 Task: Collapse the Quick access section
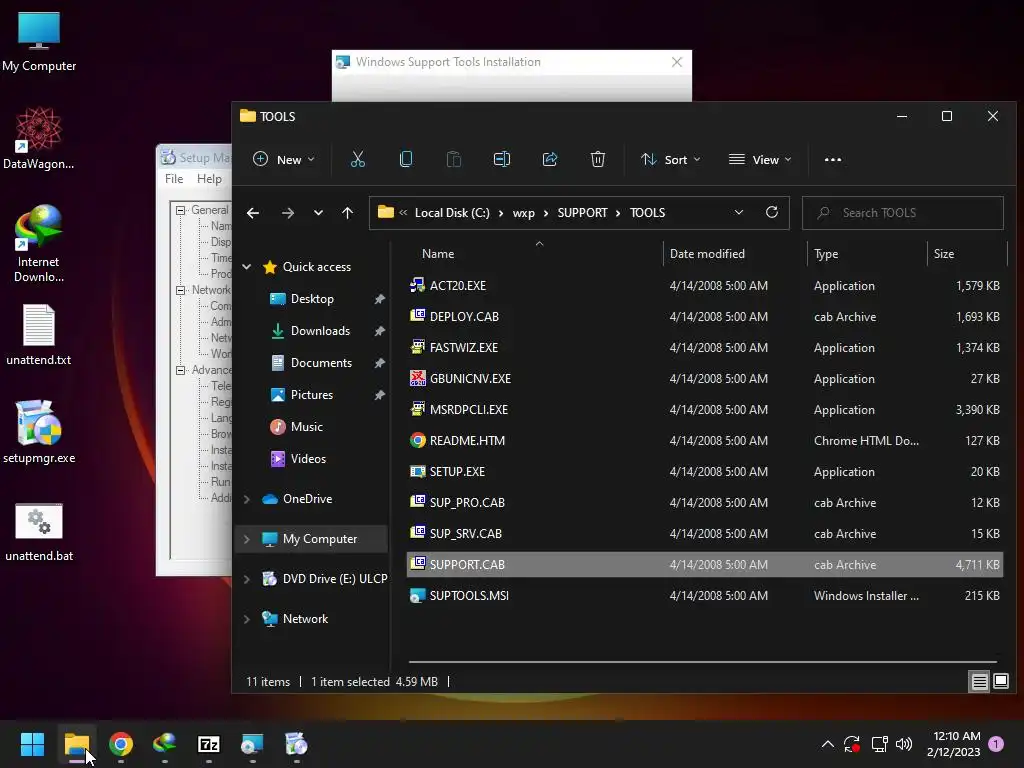click(x=247, y=266)
